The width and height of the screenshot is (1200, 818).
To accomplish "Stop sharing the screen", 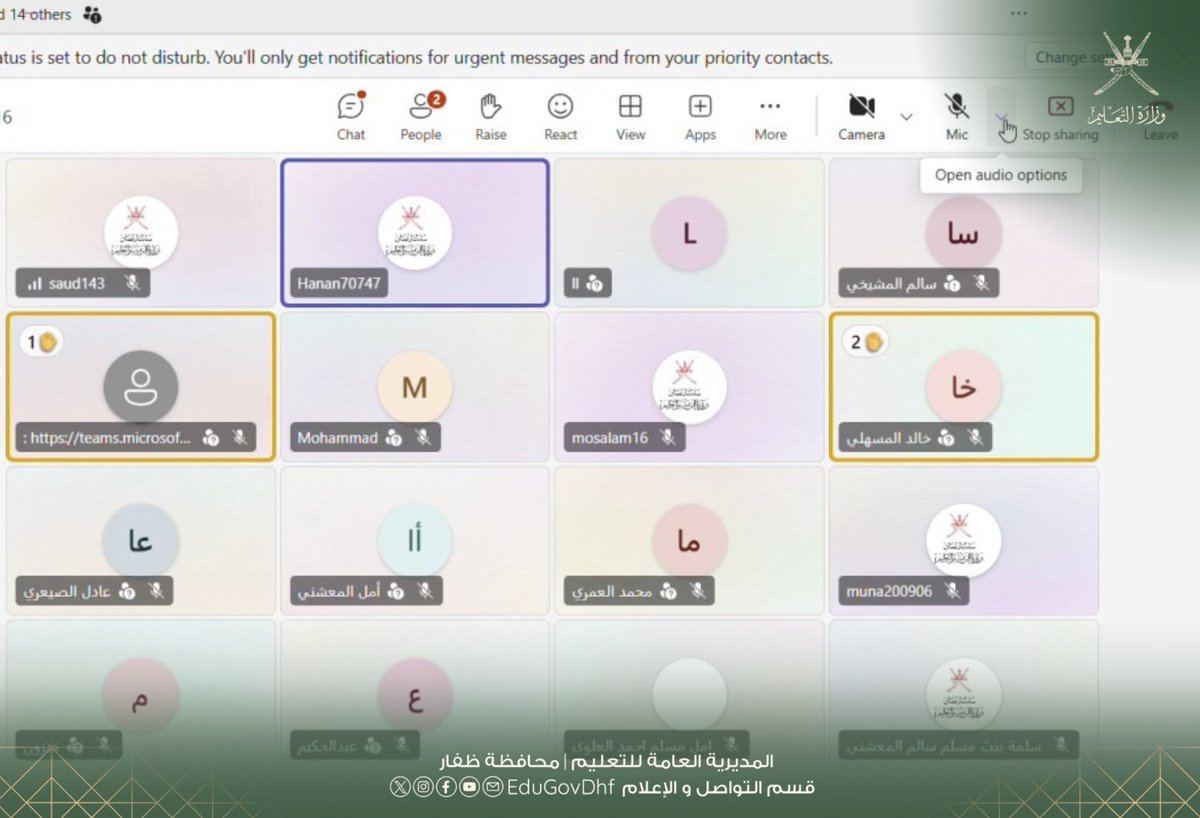I will coord(1060,117).
